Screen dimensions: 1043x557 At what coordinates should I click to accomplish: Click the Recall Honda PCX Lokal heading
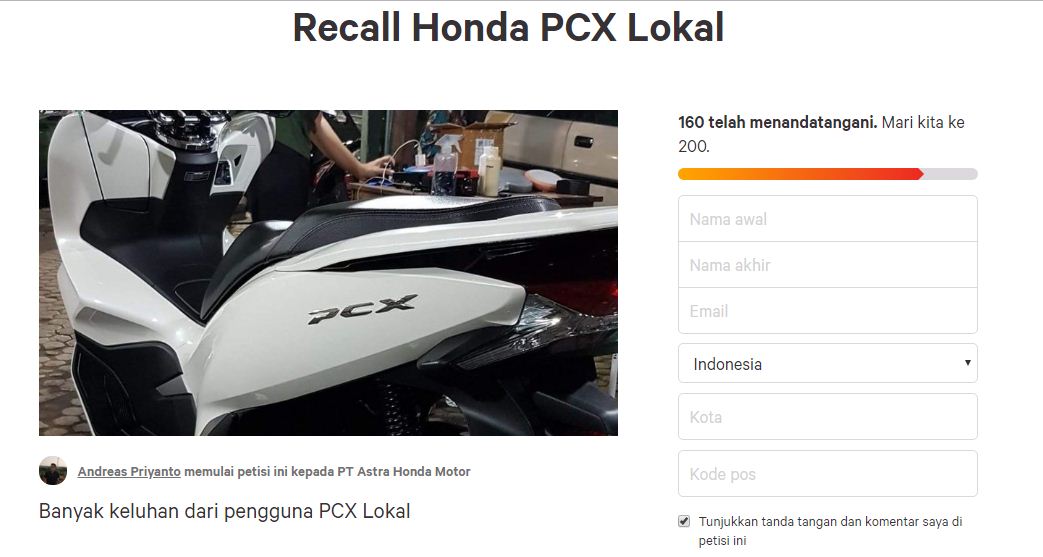tap(508, 28)
